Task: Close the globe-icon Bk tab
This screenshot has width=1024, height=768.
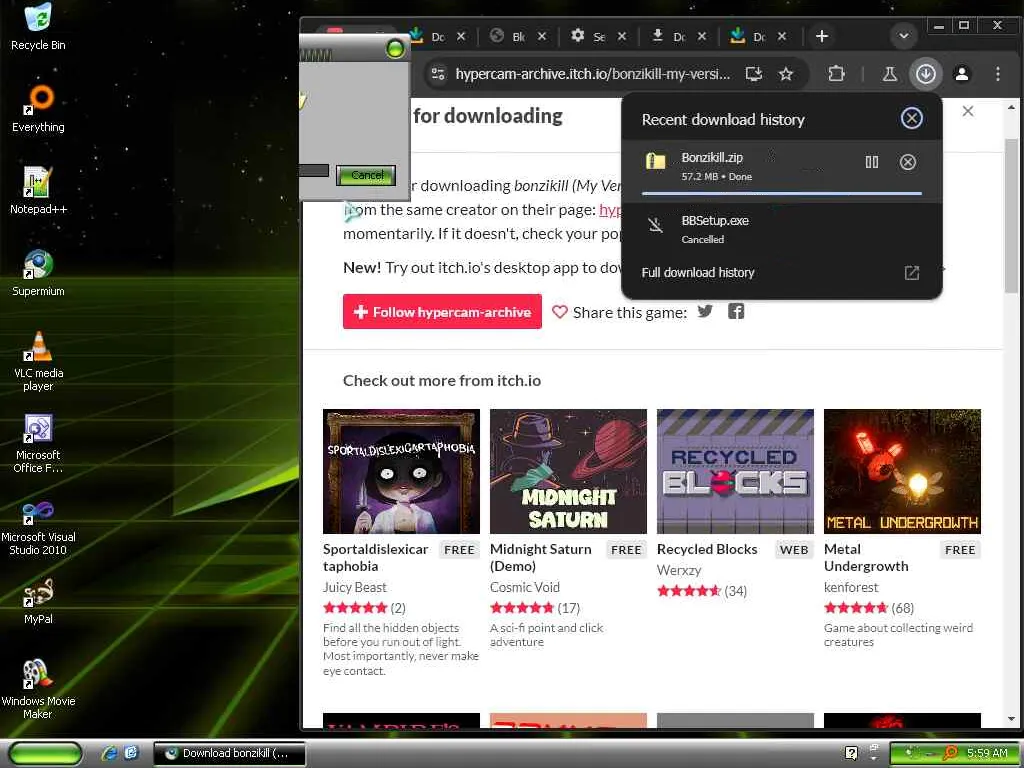Action: coord(542,36)
